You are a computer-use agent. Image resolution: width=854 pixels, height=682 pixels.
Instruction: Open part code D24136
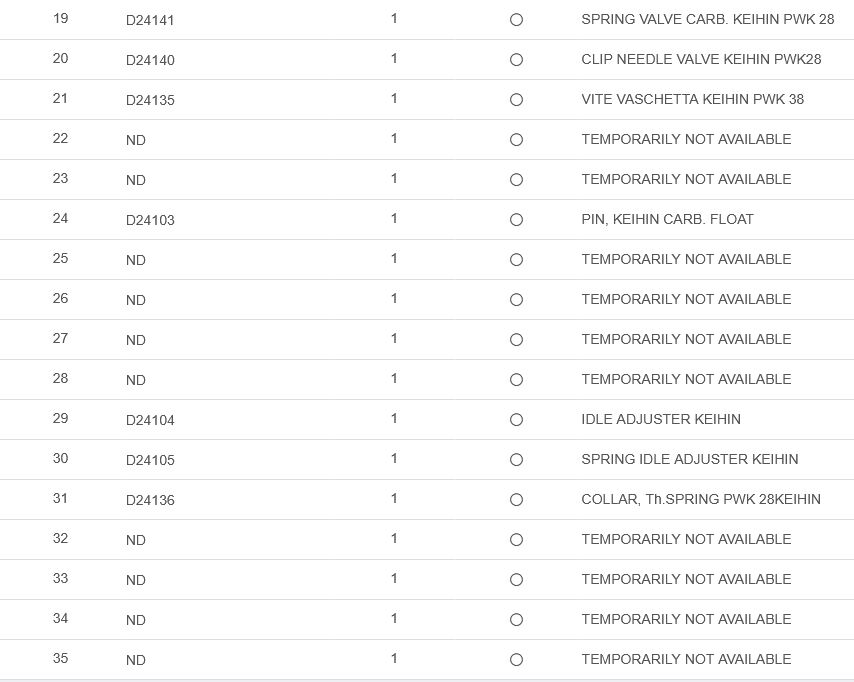pos(150,500)
